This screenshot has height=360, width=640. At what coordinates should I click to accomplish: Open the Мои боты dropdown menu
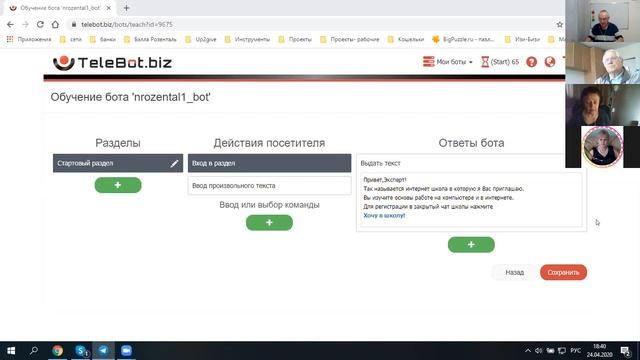(448, 62)
